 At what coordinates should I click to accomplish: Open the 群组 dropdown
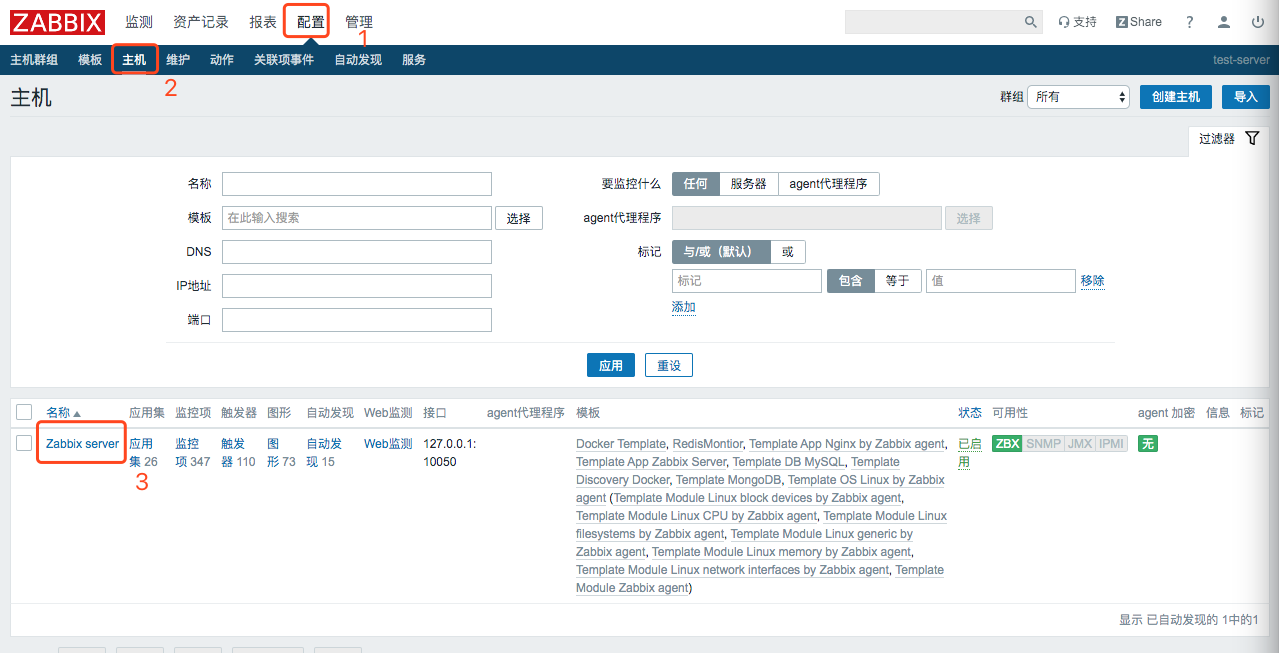1078,97
